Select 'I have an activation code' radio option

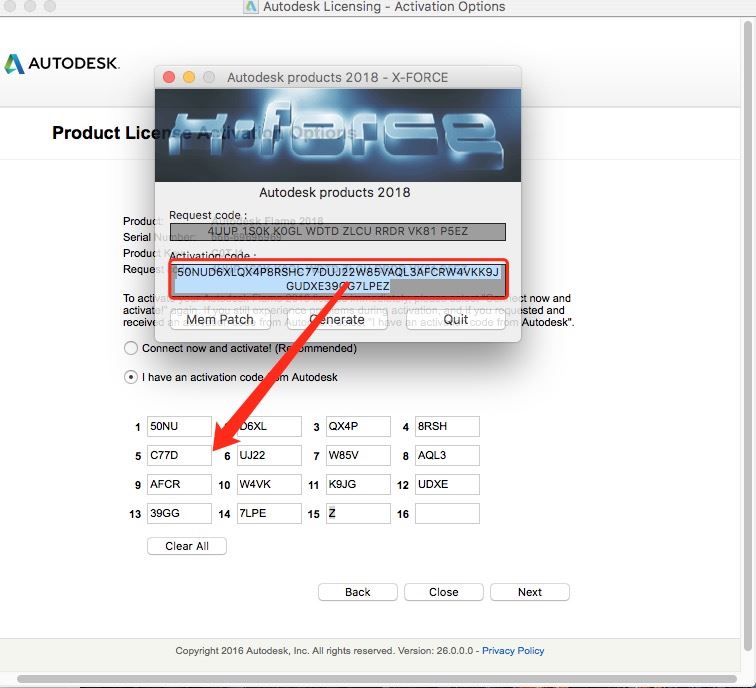pos(131,377)
